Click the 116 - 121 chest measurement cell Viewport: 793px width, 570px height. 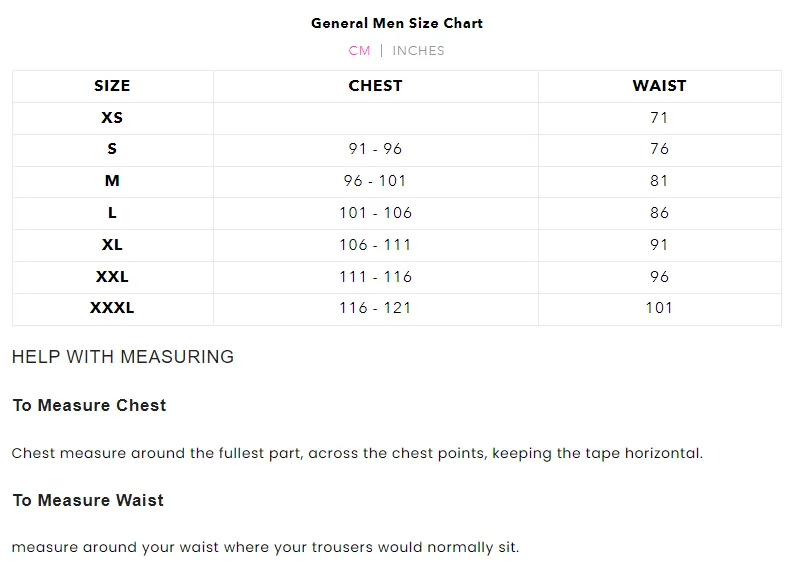pos(375,308)
